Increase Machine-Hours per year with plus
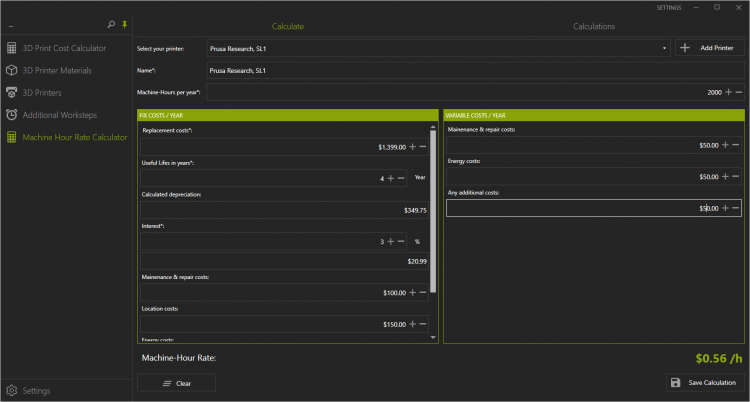Viewport: 750px width, 402px height. (x=728, y=92)
